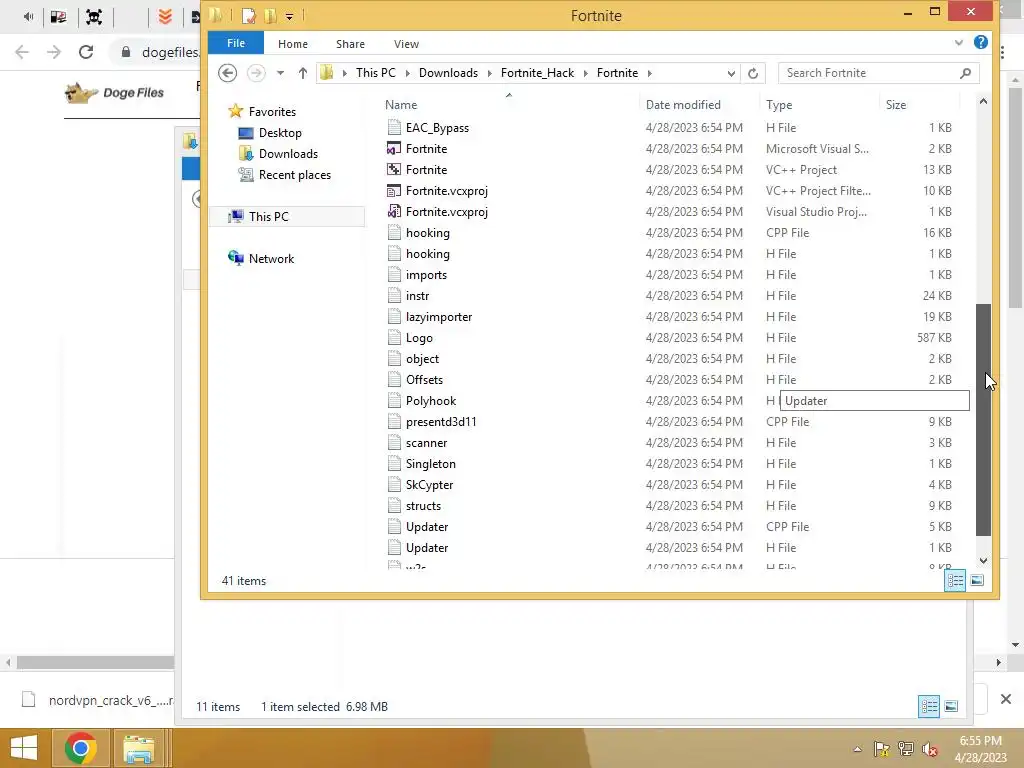
Task: Click Fortnite_Hack in the address path
Action: click(x=537, y=73)
